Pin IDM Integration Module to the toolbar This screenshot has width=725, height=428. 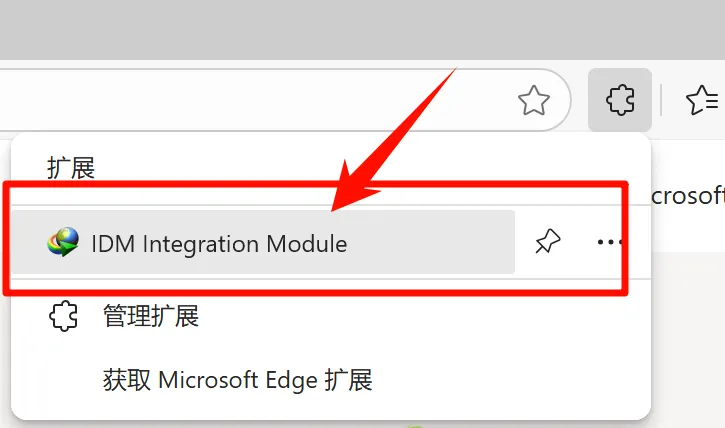click(547, 242)
